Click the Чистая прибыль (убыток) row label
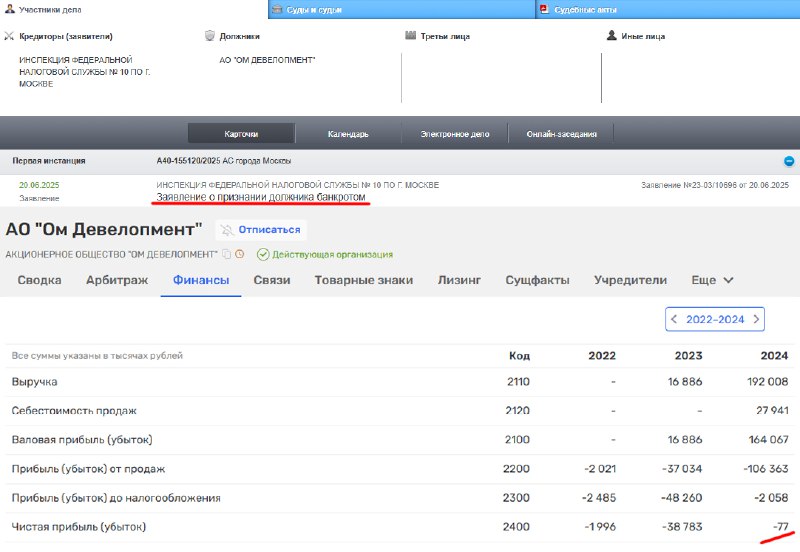The image size is (800, 552). tap(79, 526)
